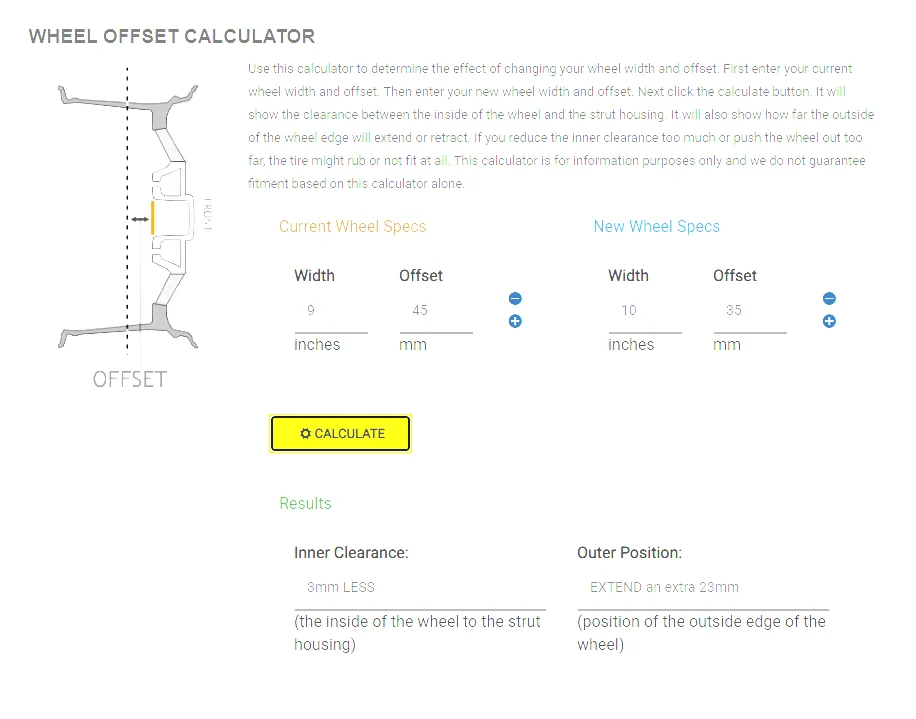The width and height of the screenshot is (916, 719).
Task: Click the plus icon for current wheel specs
Action: 515,321
